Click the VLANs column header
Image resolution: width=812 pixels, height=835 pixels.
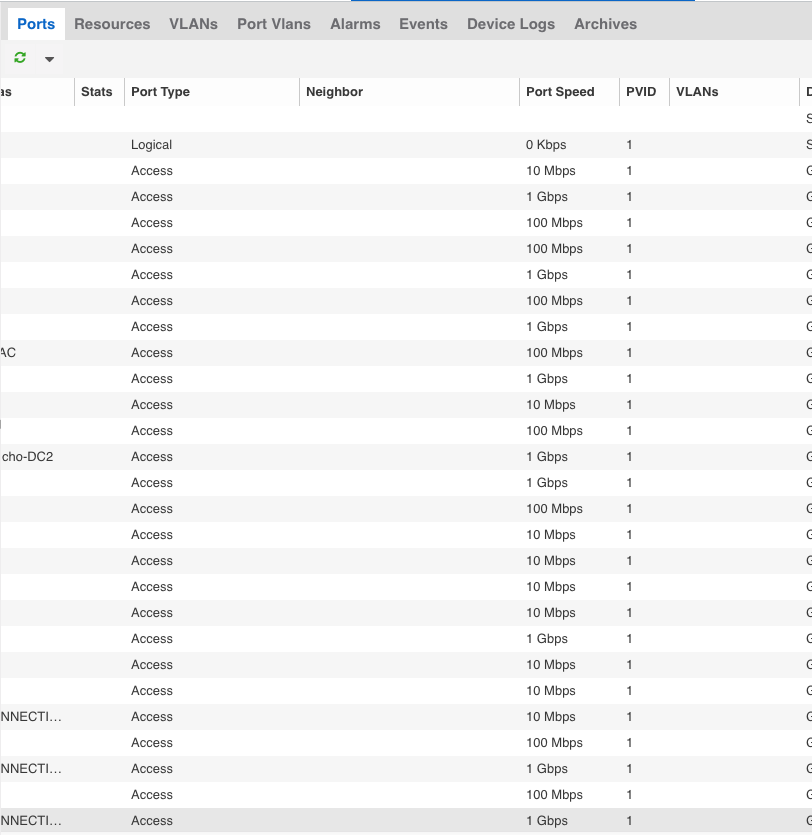697,92
